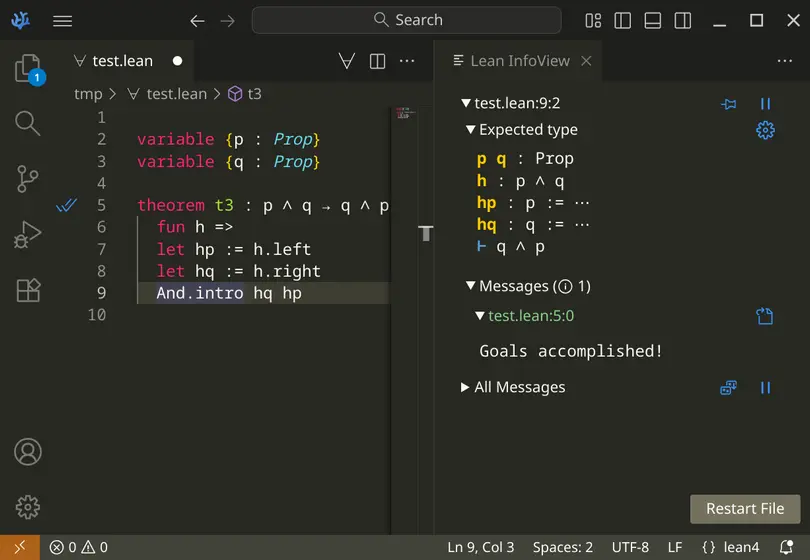Go forward with the right arrow
810x560 pixels.
227,21
